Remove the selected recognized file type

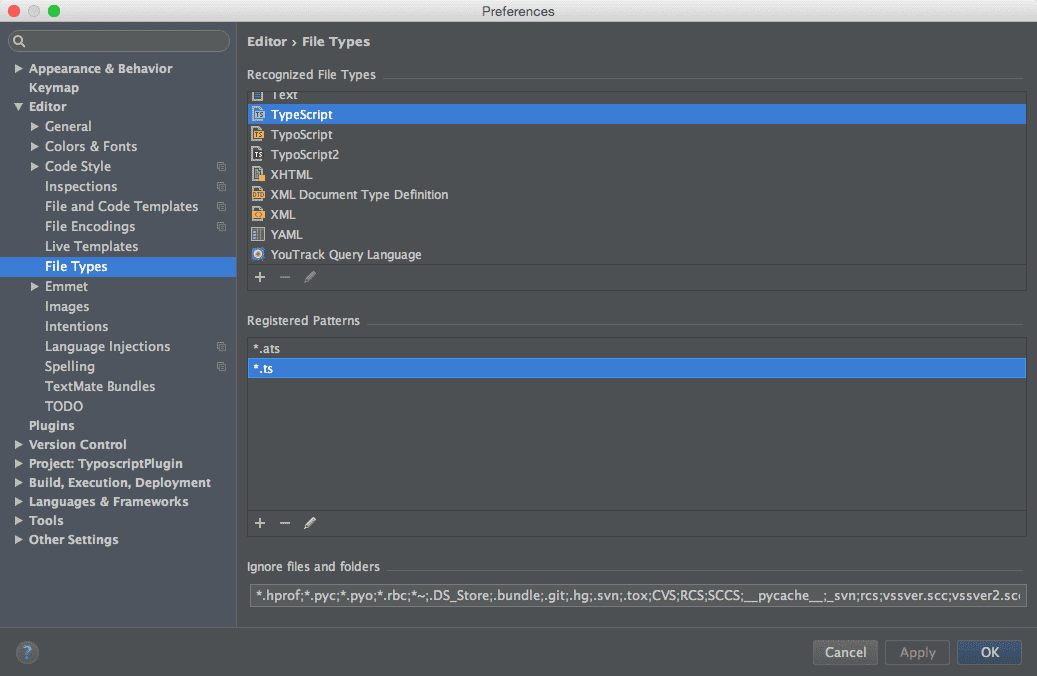285,277
